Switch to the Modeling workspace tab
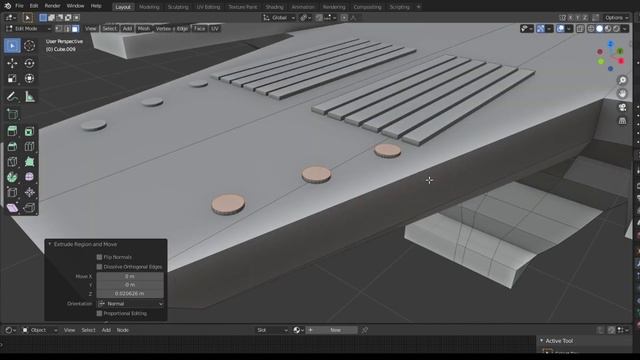640x360 pixels. pyautogui.click(x=149, y=7)
